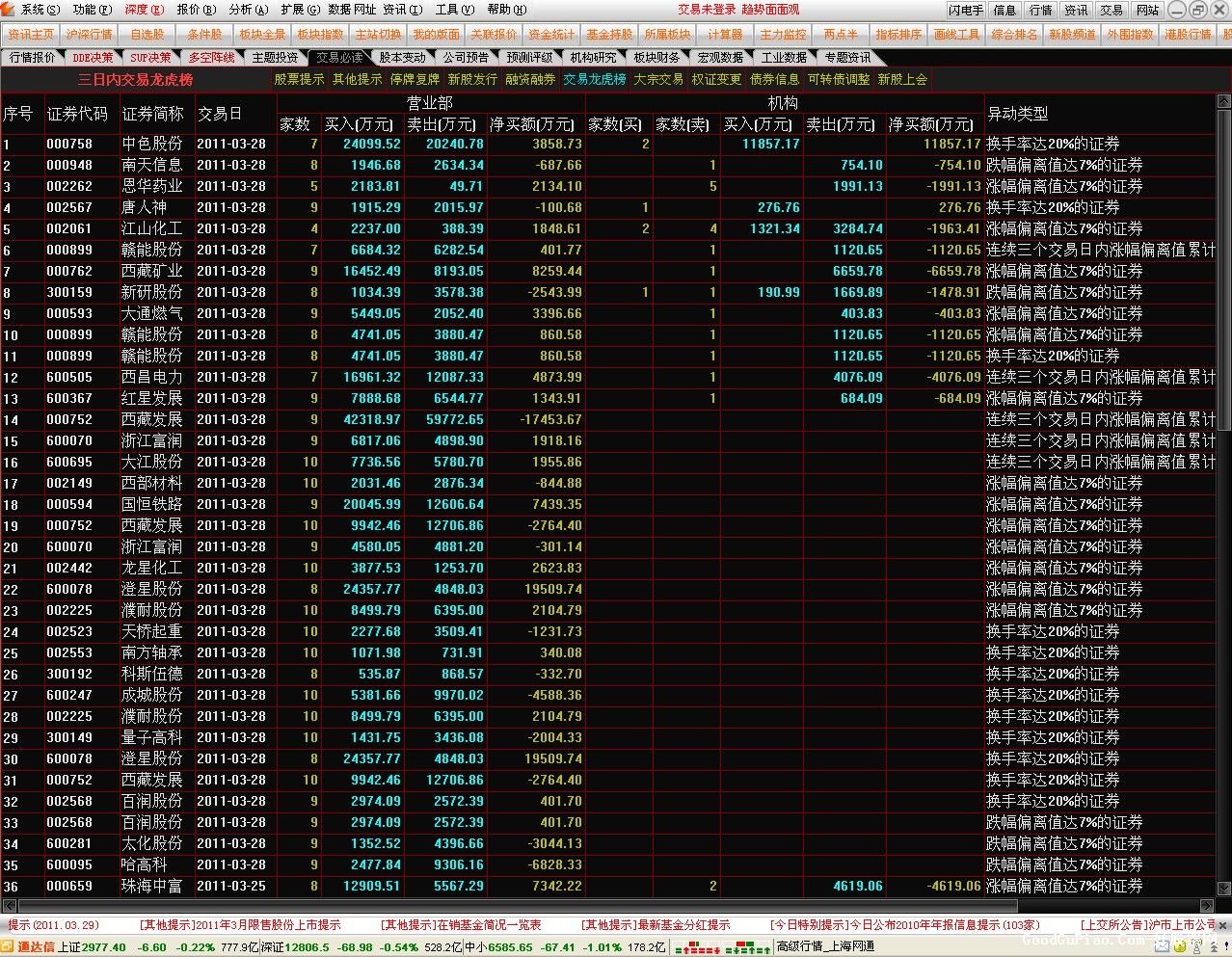
Task: Switch to the 主题投资 tab
Action: 276,58
